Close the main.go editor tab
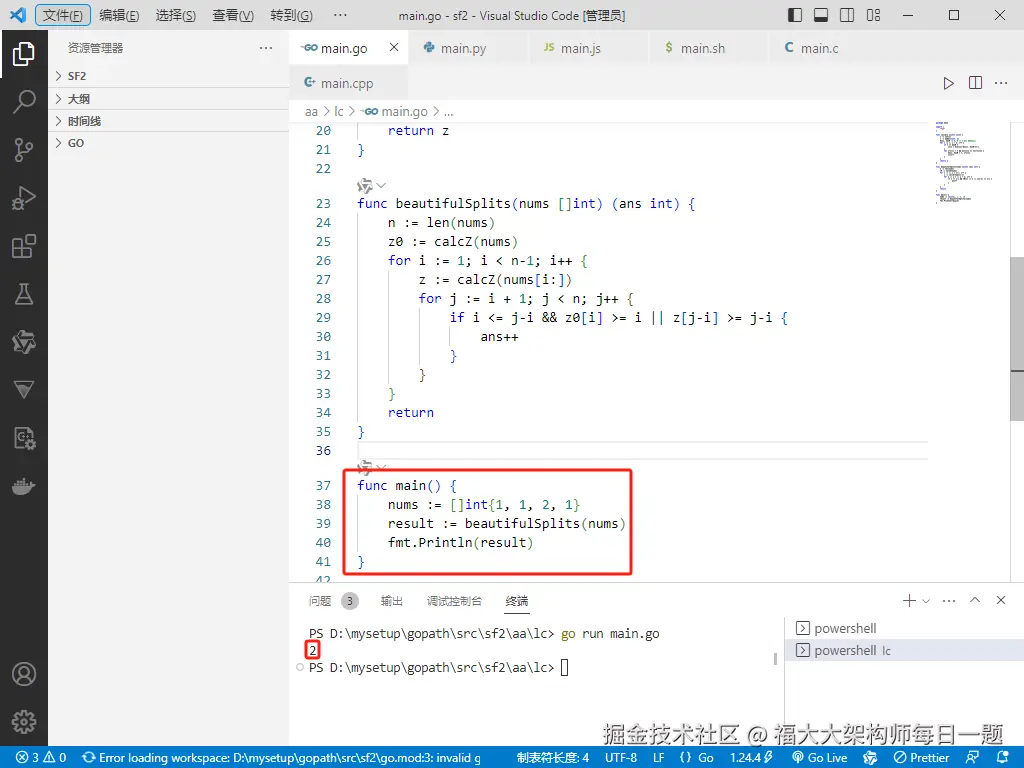1024x768 pixels. [x=394, y=47]
